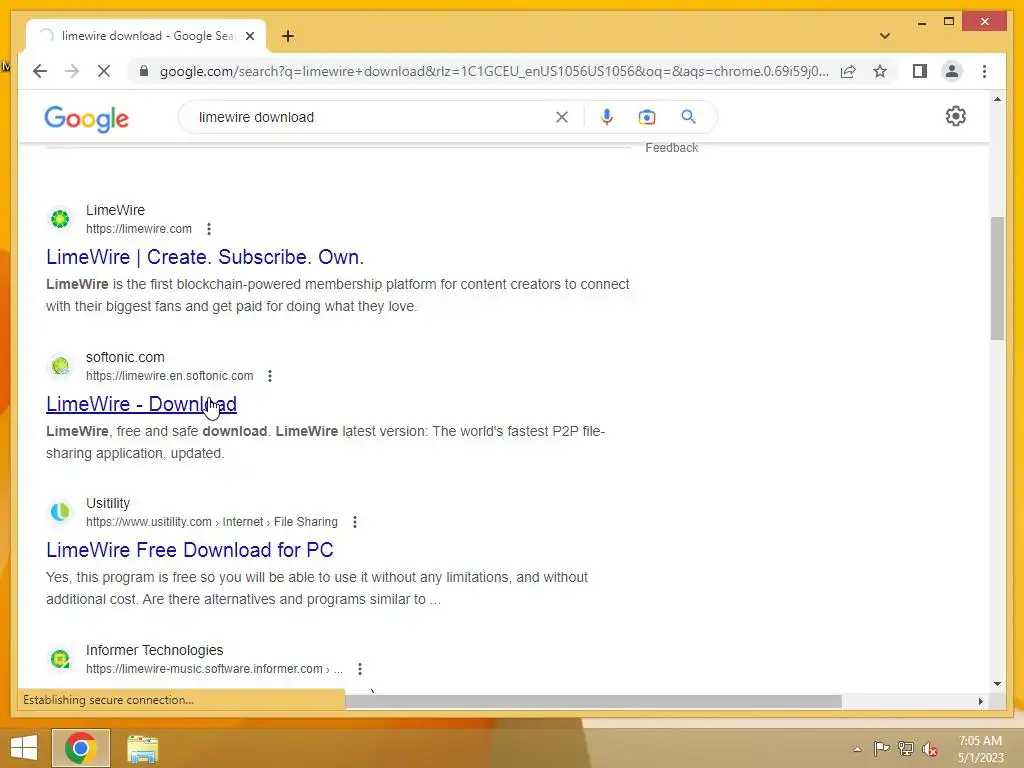Image resolution: width=1024 pixels, height=768 pixels.
Task: Submit search with magnifier icon
Action: [688, 117]
